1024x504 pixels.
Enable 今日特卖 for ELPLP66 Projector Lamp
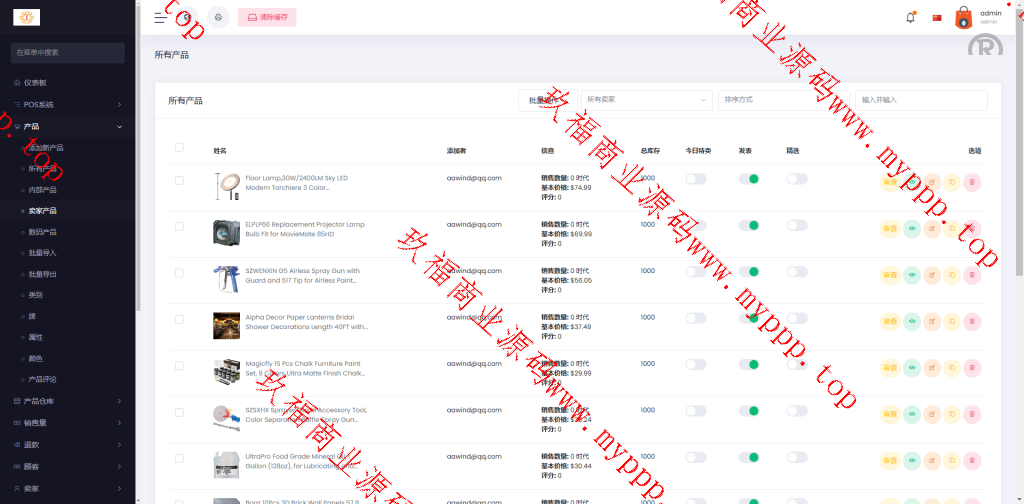click(695, 226)
